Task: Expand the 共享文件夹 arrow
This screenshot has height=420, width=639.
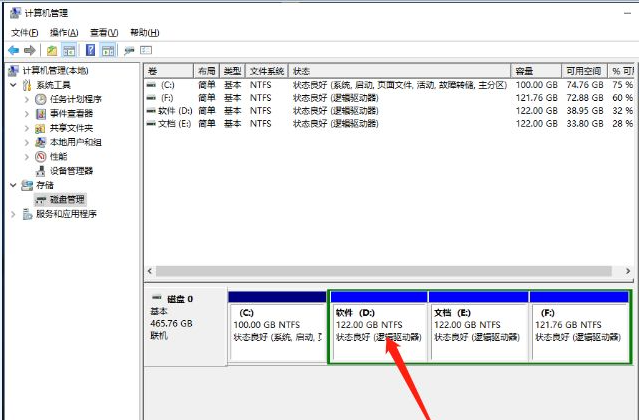Action: click(27, 128)
